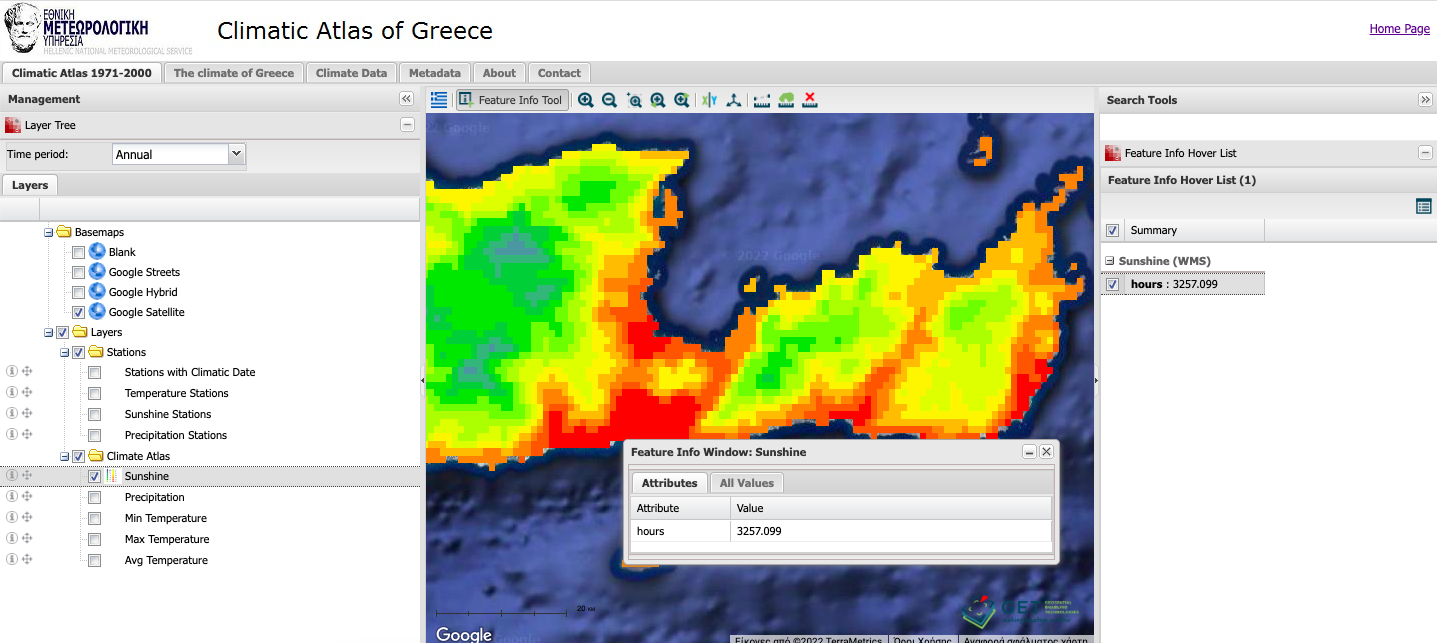Open the Time period dropdown

tap(236, 154)
